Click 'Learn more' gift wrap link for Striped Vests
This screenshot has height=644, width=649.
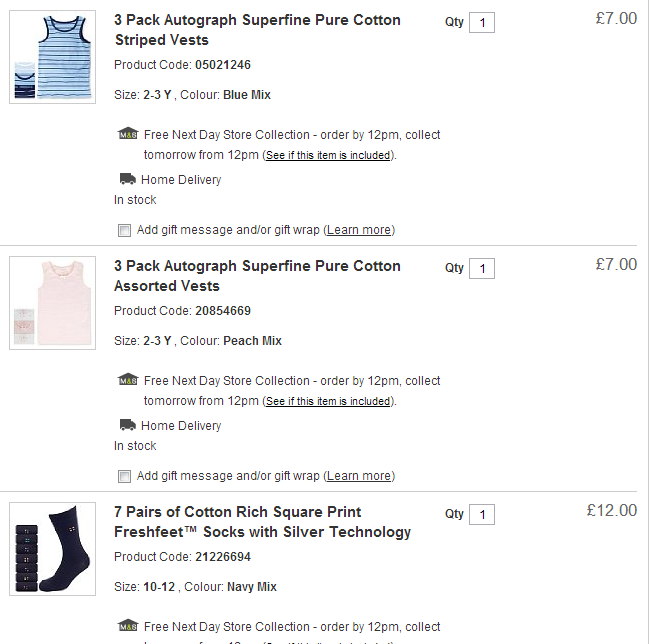tap(359, 230)
